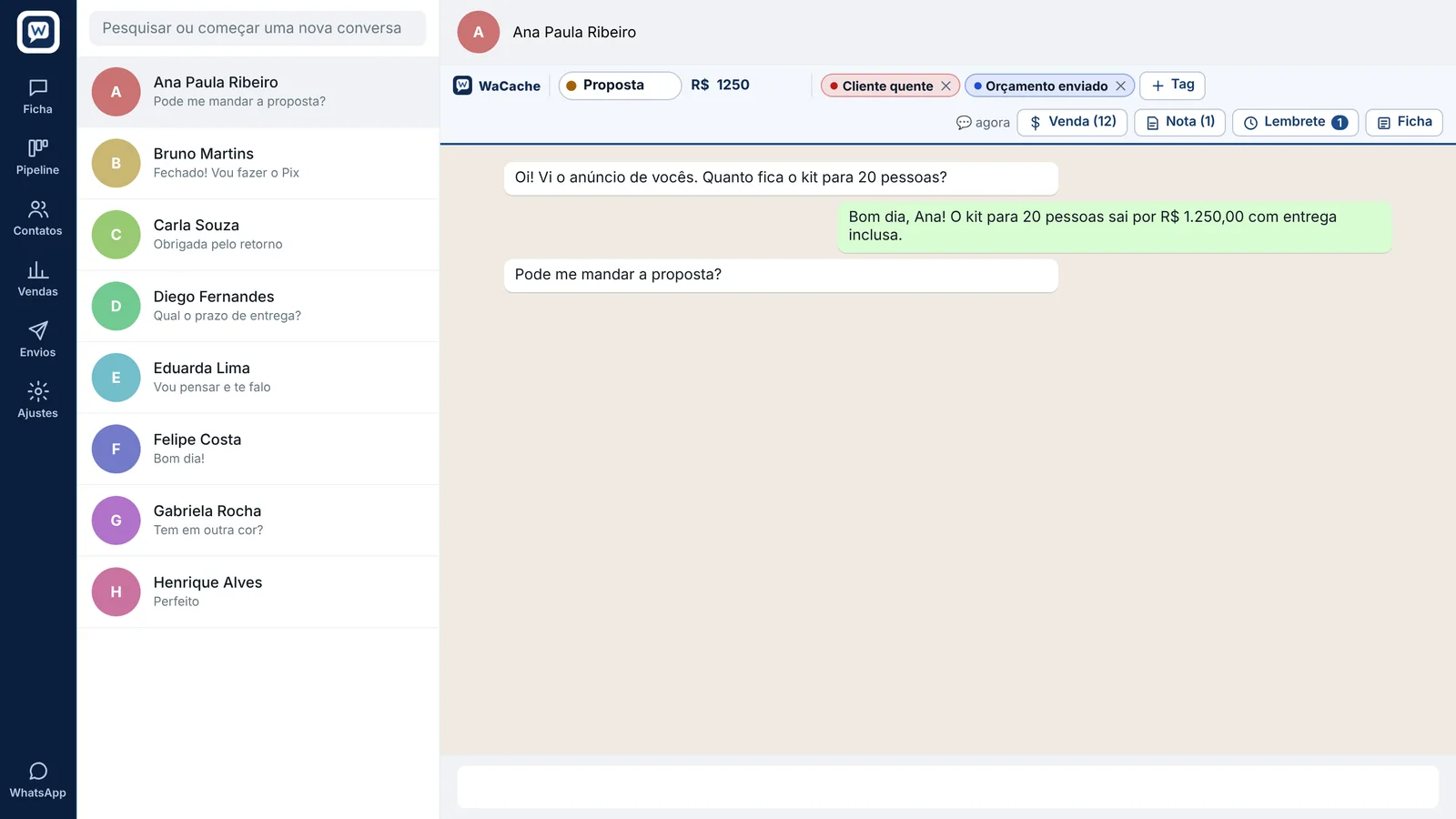Image resolution: width=1456 pixels, height=819 pixels.
Task: Open the Envios section
Action: click(x=38, y=340)
